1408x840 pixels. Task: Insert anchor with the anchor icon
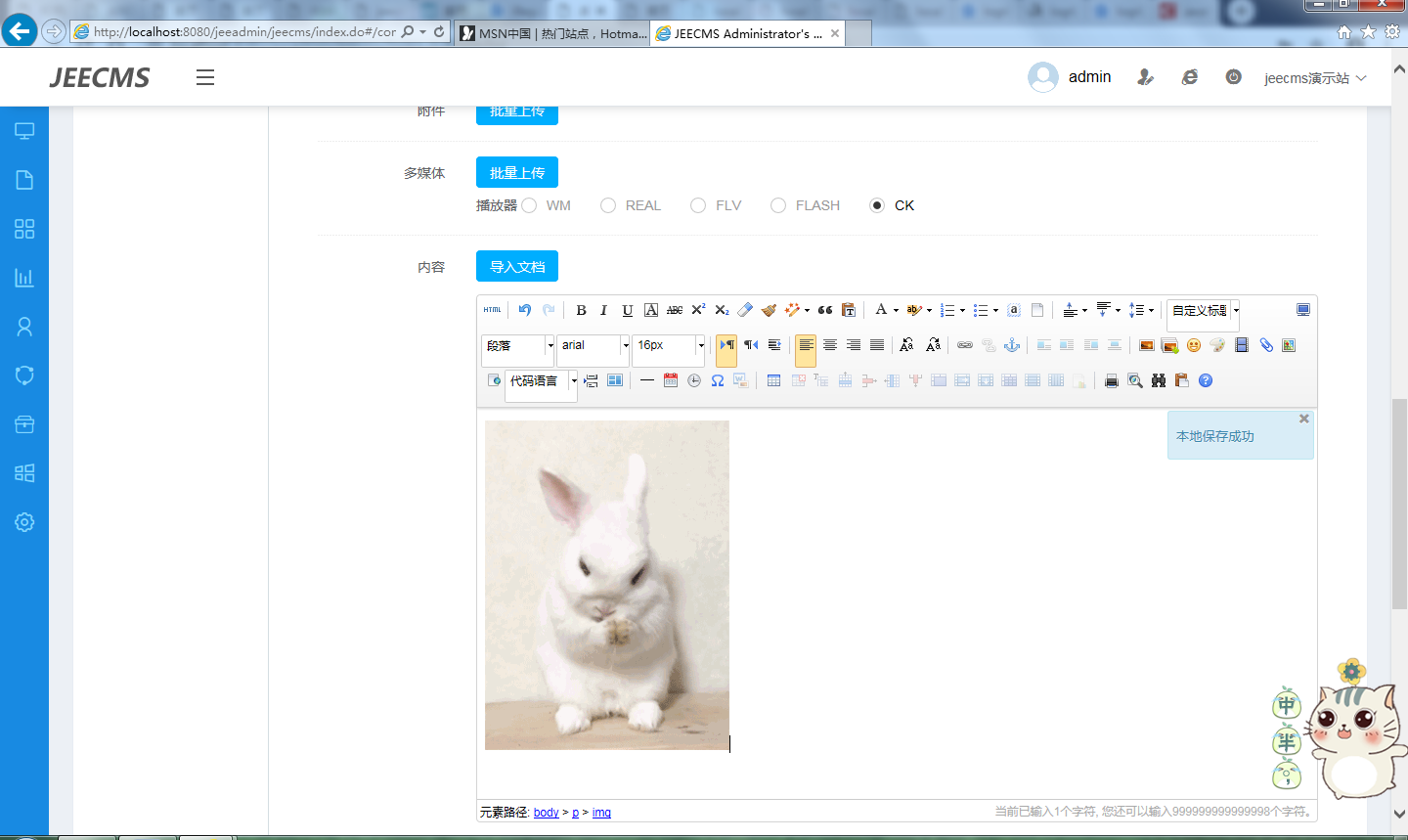1012,345
